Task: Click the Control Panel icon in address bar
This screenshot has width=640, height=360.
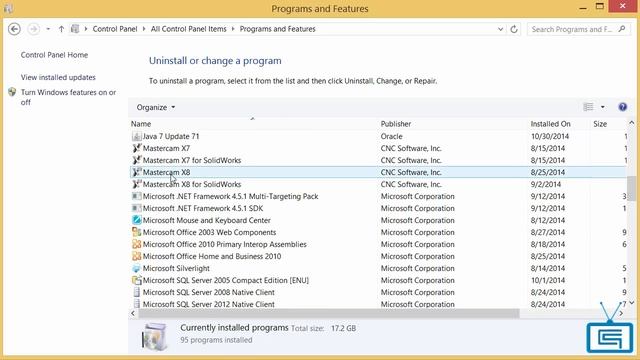Action: [75, 29]
